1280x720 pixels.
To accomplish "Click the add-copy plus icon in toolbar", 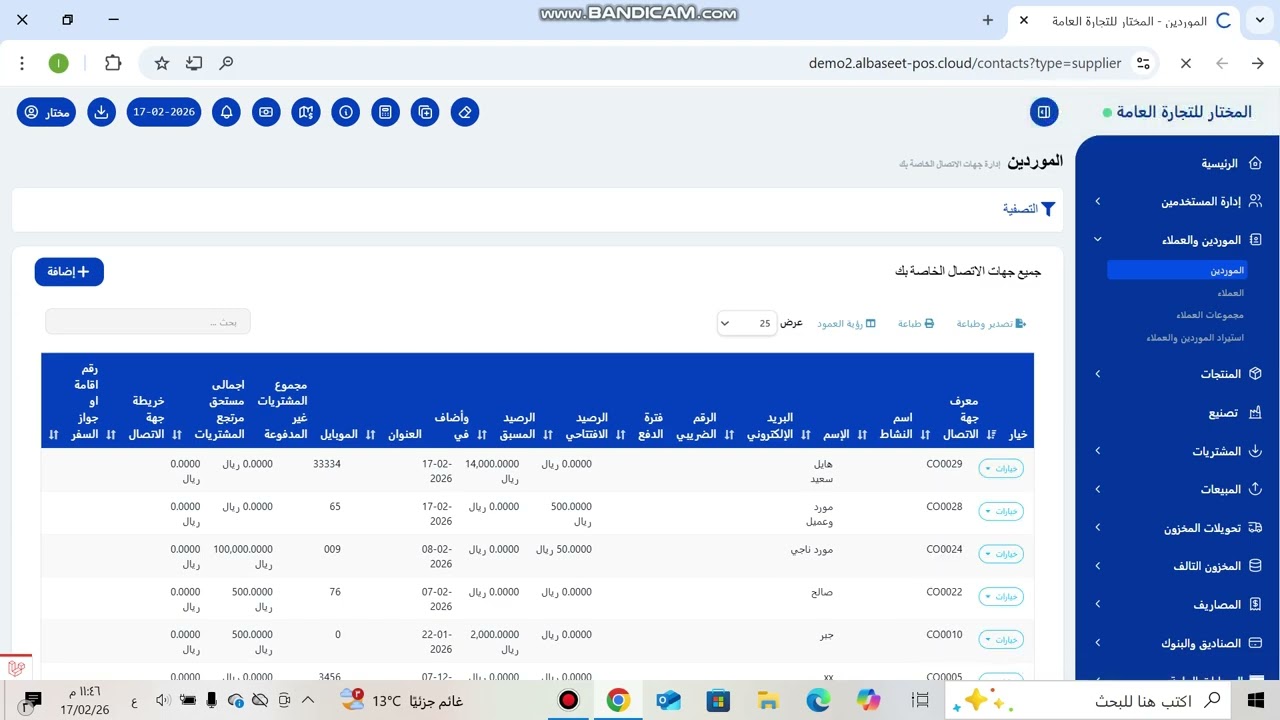I will coord(425,112).
